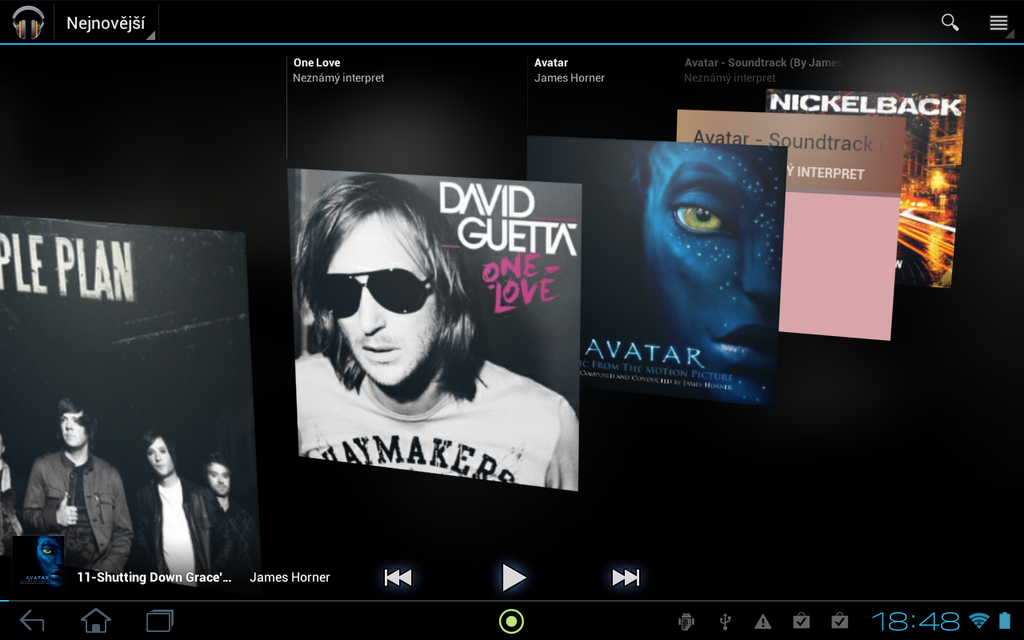Tap the Avatar thumbnail in the now-playing bar
Screen dimensions: 1024x640
(x=40, y=566)
